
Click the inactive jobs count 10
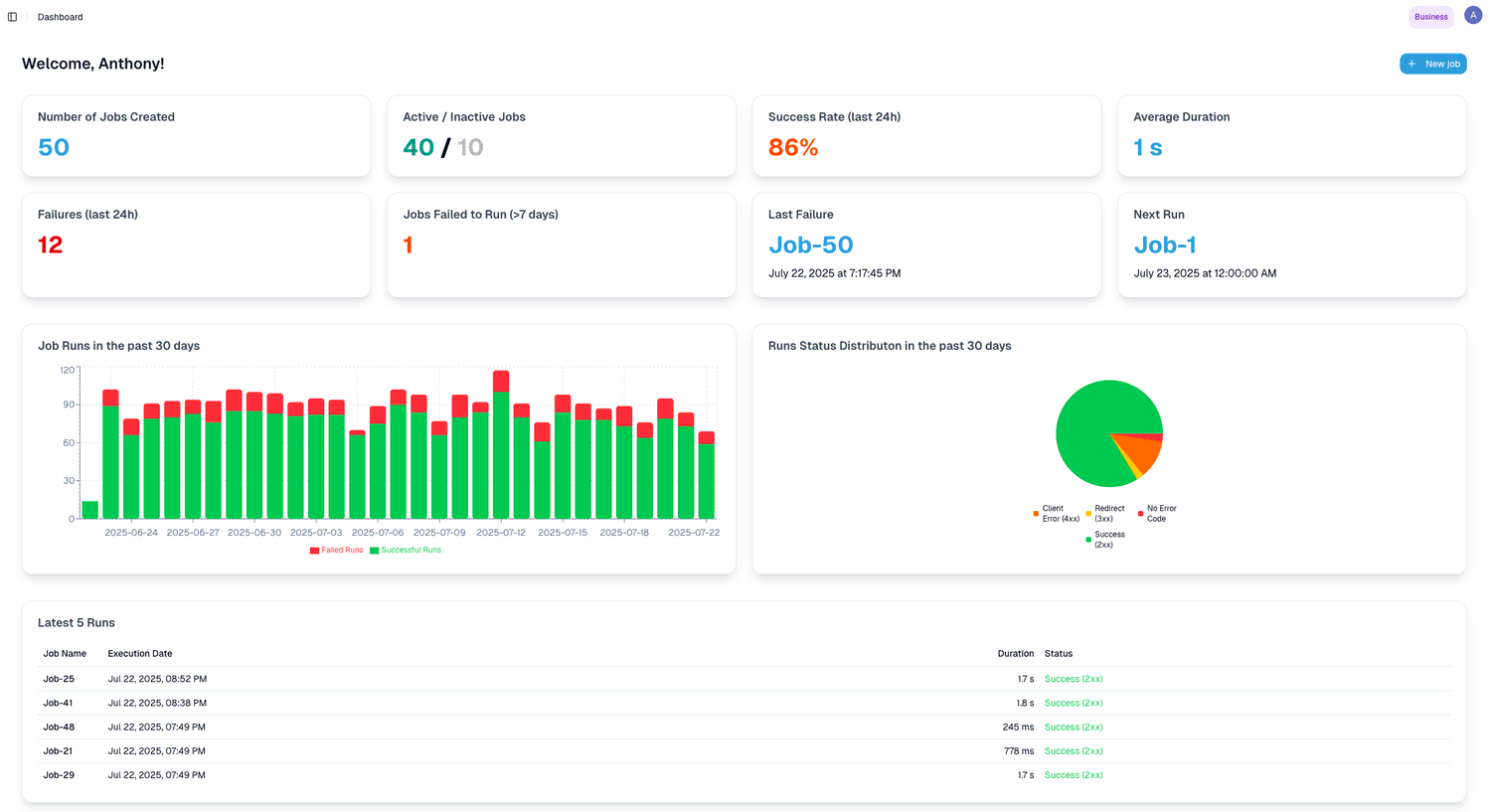(470, 147)
